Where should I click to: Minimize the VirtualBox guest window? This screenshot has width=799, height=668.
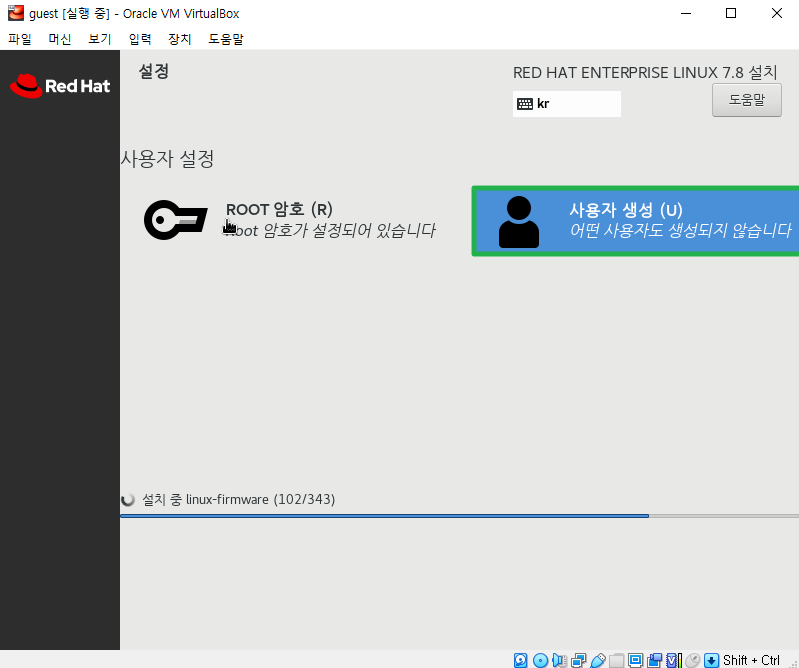[686, 13]
